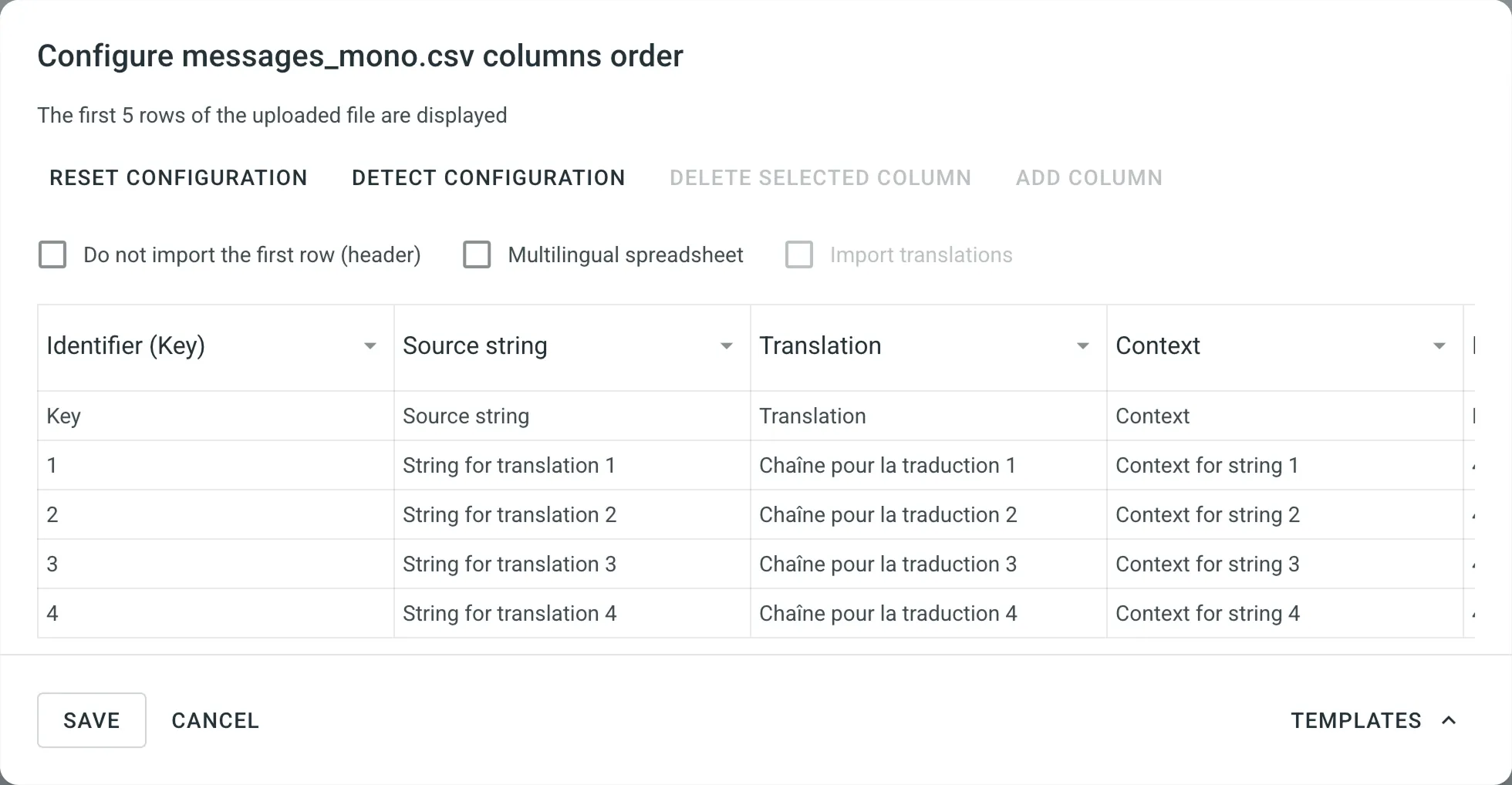This screenshot has height=785, width=1512.
Task: Click cell 'String for translation 1'
Action: point(572,465)
